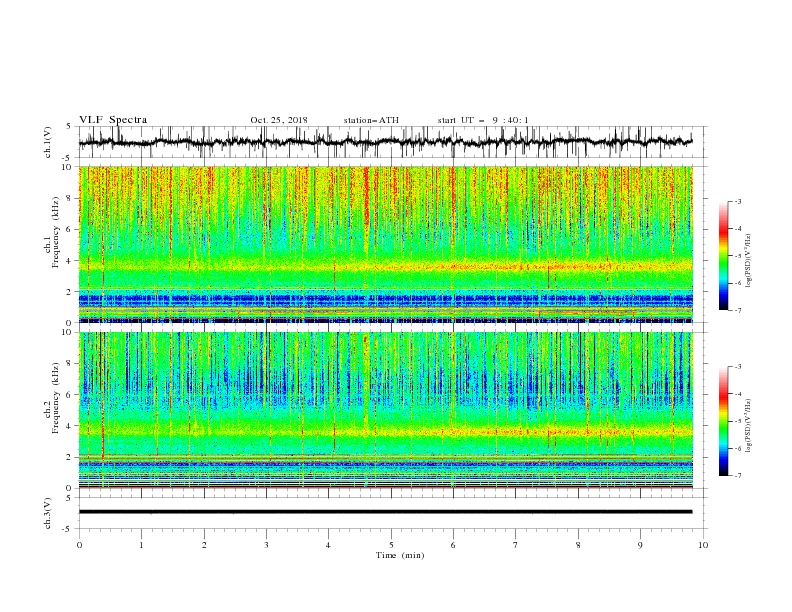Click time axis tick label "9"
This screenshot has height=612, width=792.
(x=640, y=545)
